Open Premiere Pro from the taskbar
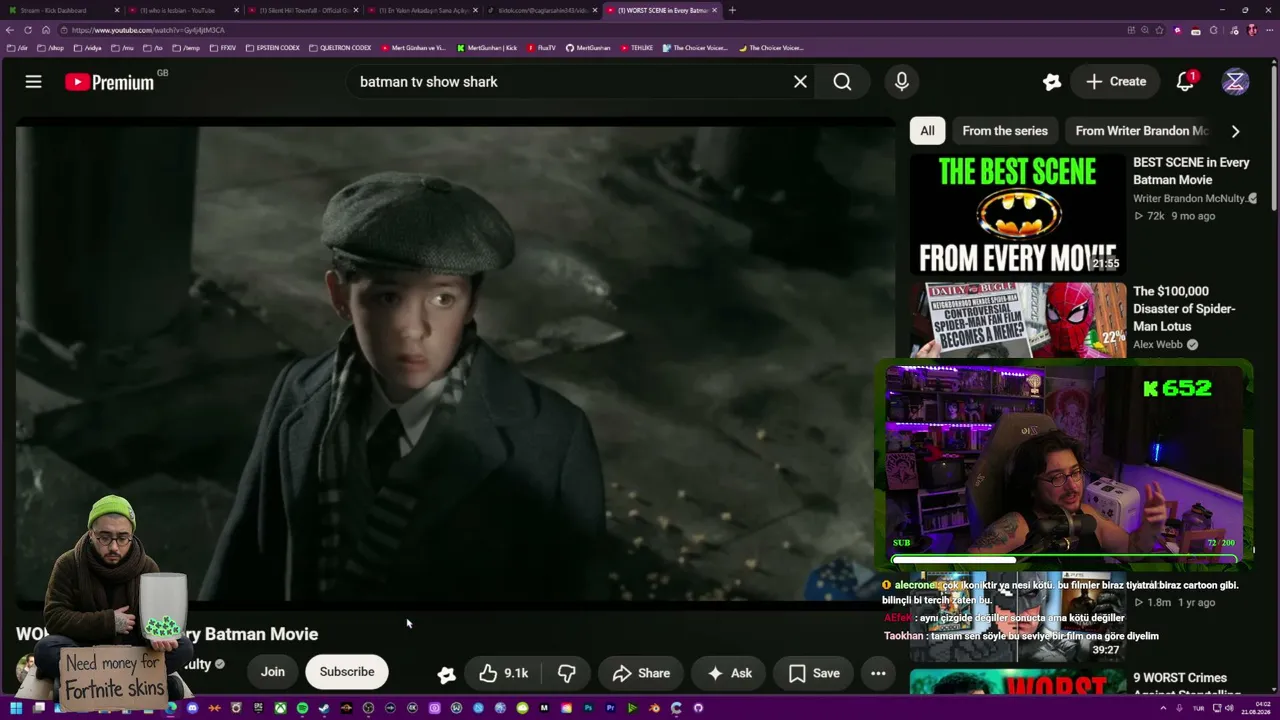The image size is (1280, 720). point(610,708)
